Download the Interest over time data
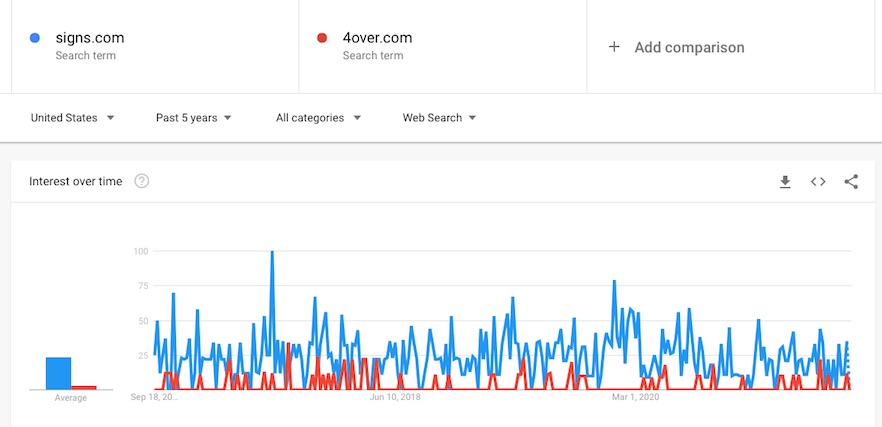Screen dimensions: 882x427 click(785, 182)
